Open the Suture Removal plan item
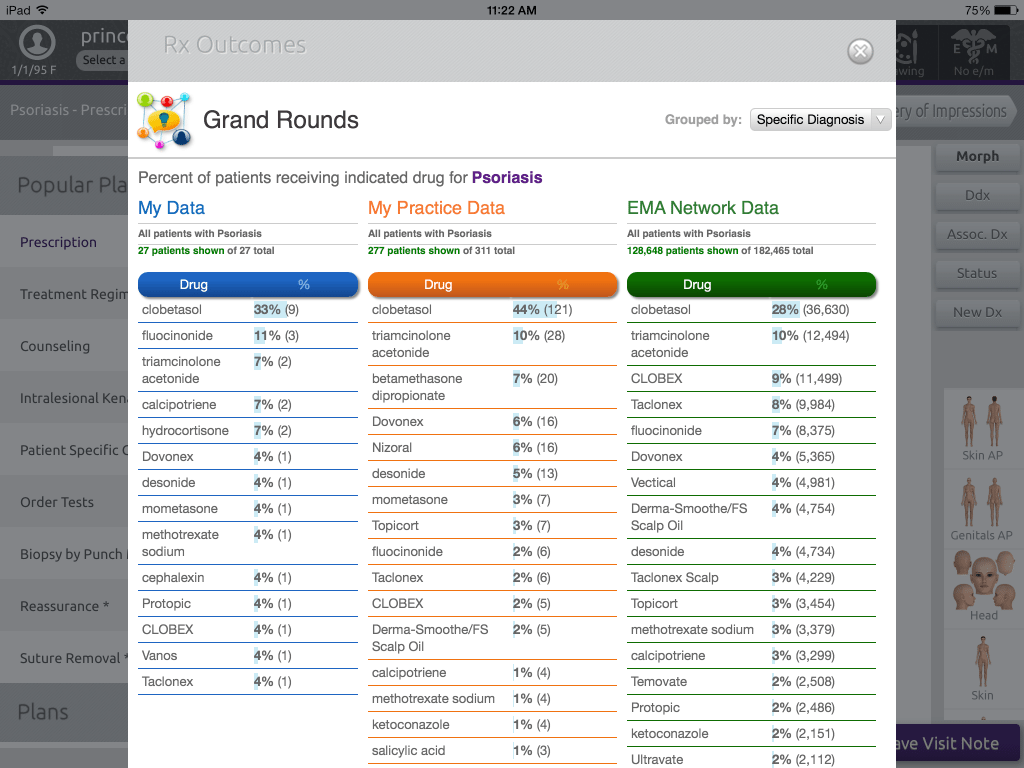 (64, 658)
